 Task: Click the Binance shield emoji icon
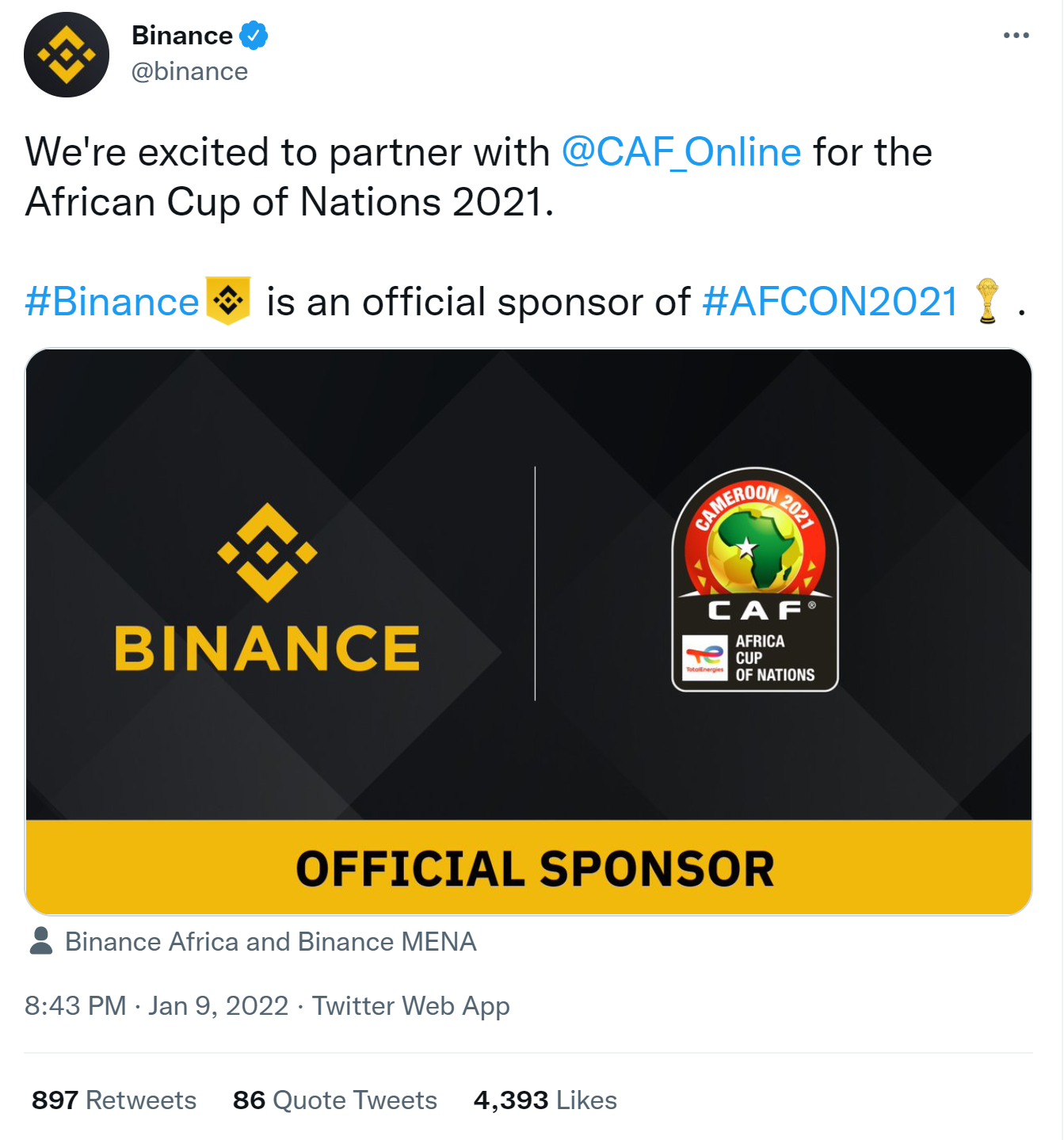[228, 300]
